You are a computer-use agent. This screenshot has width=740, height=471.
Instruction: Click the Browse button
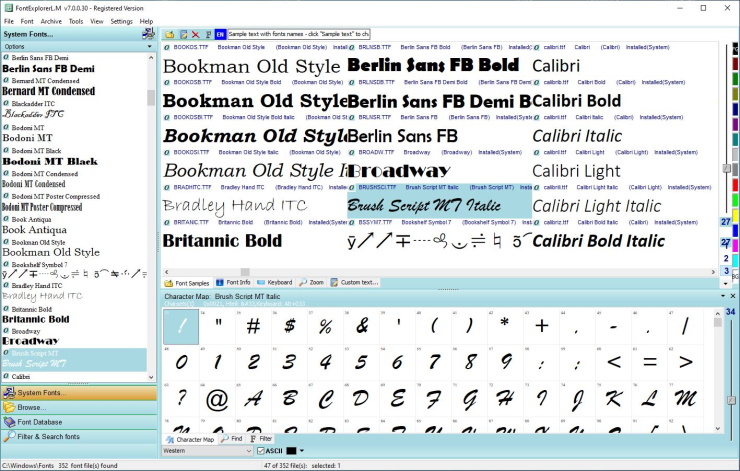(x=79, y=407)
